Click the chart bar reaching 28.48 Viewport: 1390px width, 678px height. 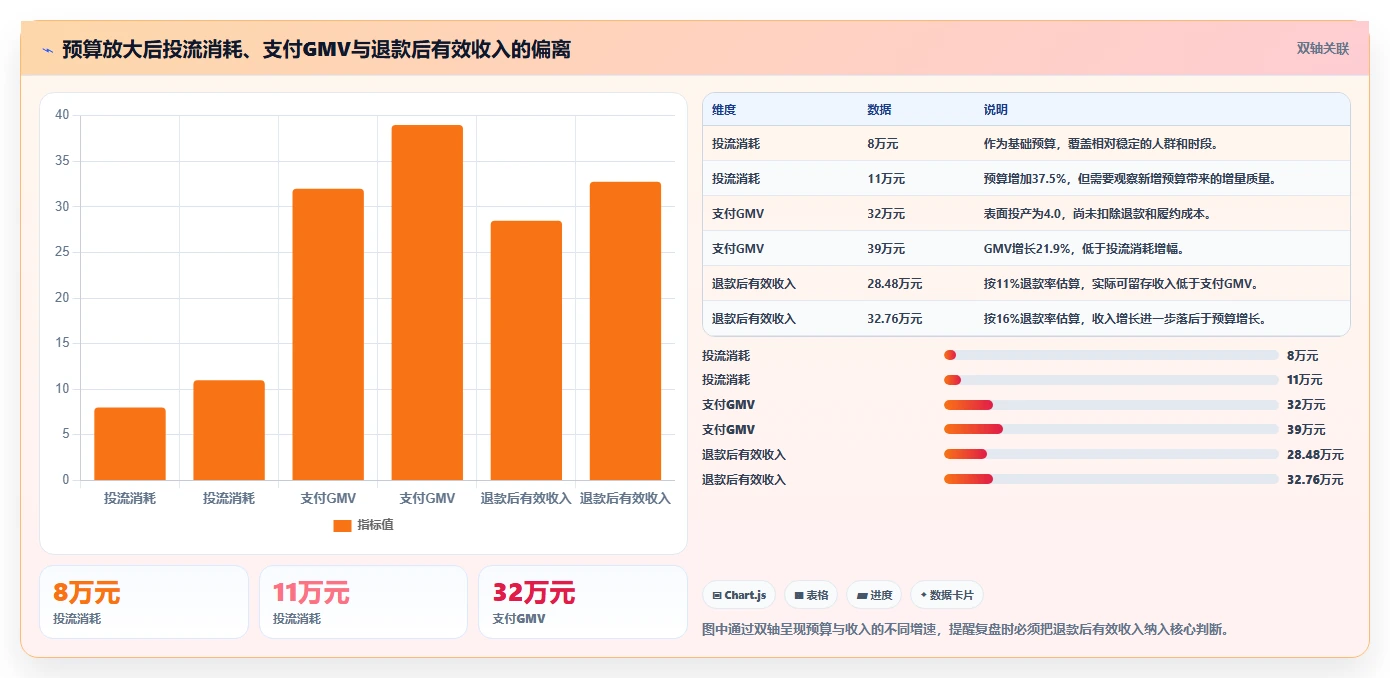coord(526,350)
